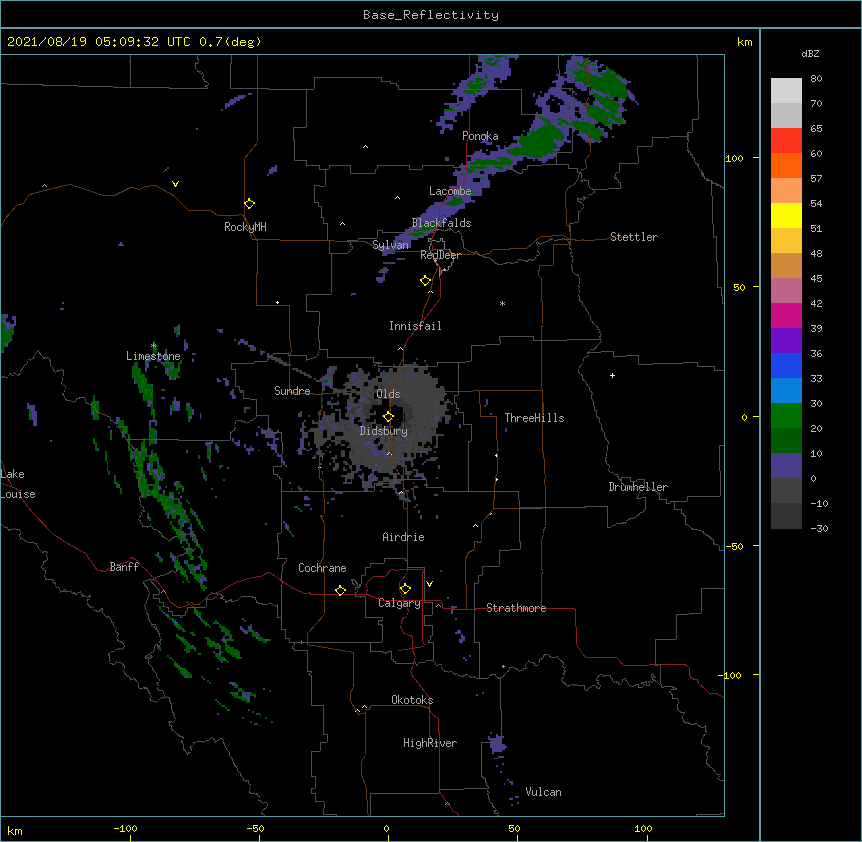Click the RedDeer city label
The width and height of the screenshot is (862, 842).
click(x=440, y=255)
